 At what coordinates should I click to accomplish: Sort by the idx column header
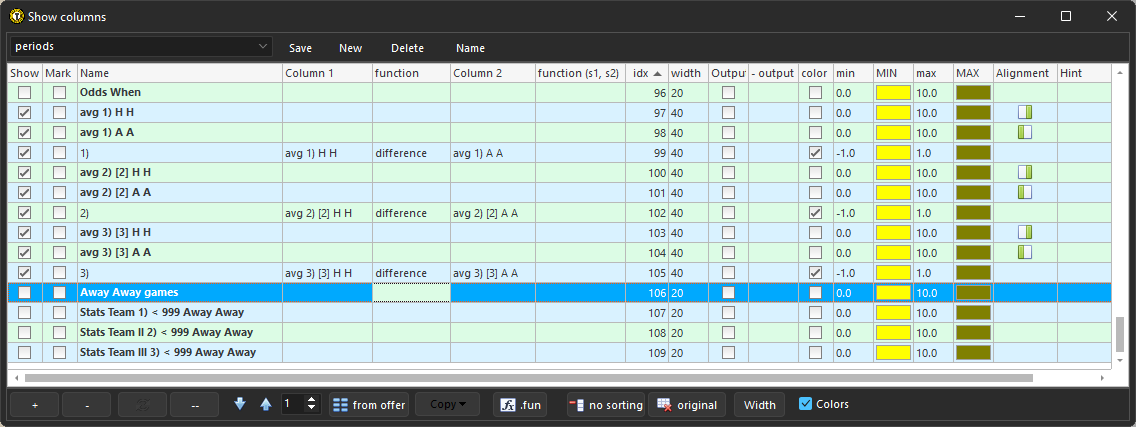[x=646, y=73]
